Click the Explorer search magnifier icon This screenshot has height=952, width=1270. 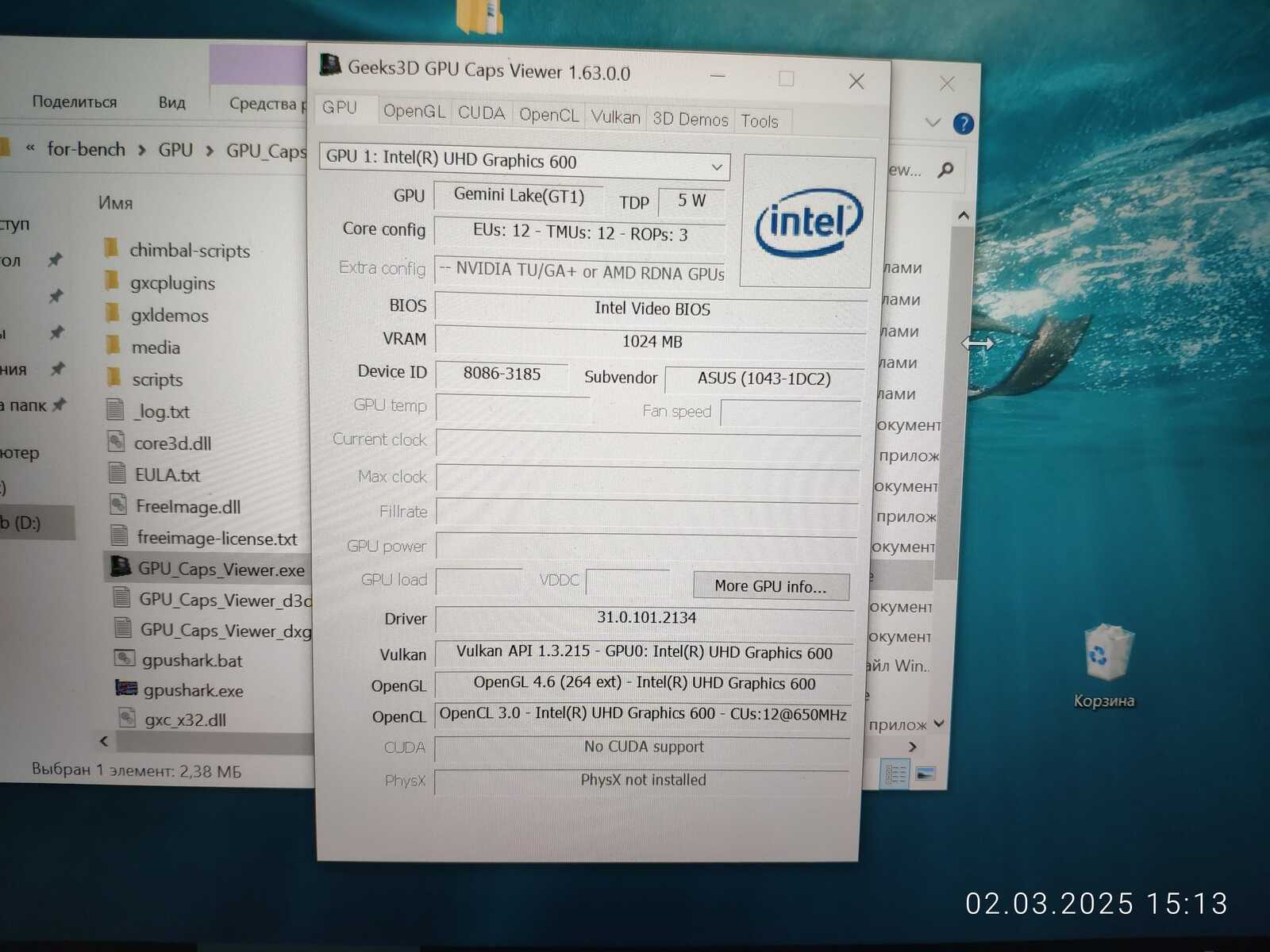click(945, 170)
